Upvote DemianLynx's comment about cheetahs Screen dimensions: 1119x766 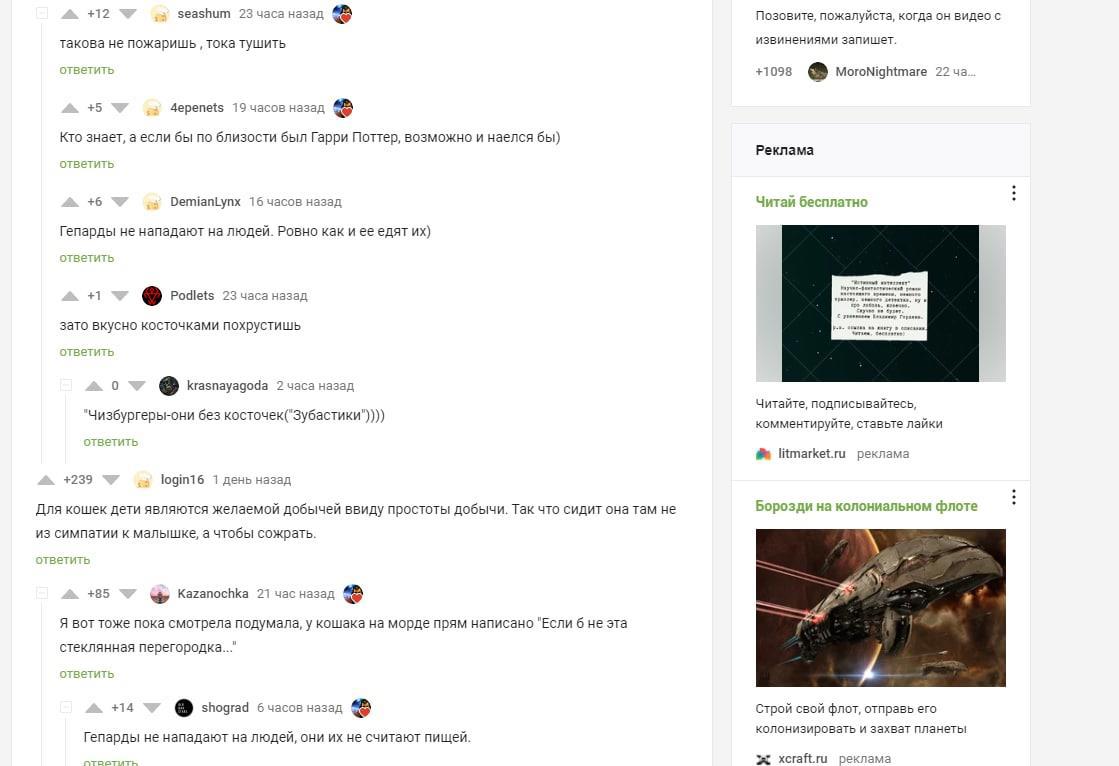[x=70, y=202]
